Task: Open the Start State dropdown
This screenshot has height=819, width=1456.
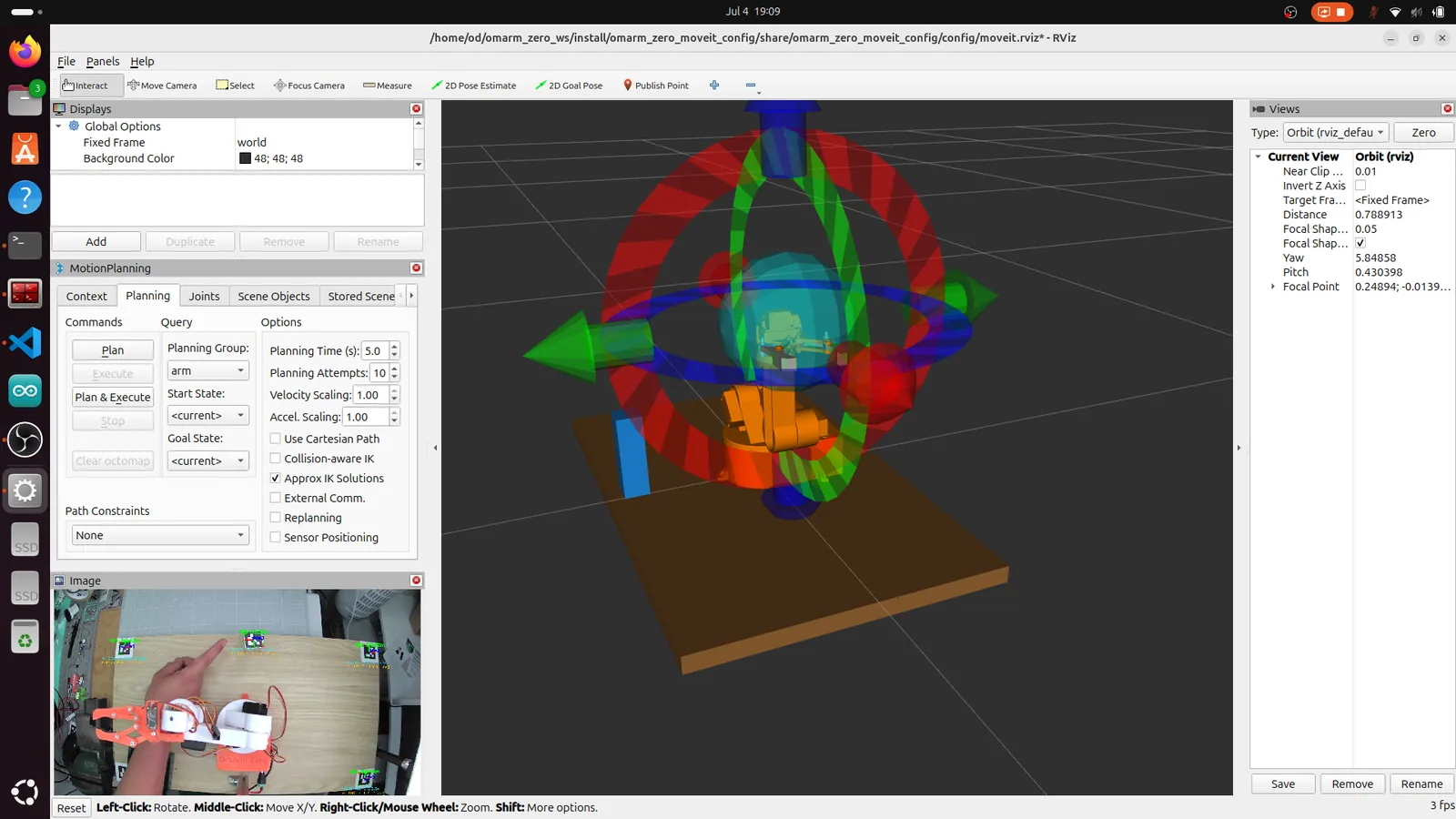Action: [207, 415]
